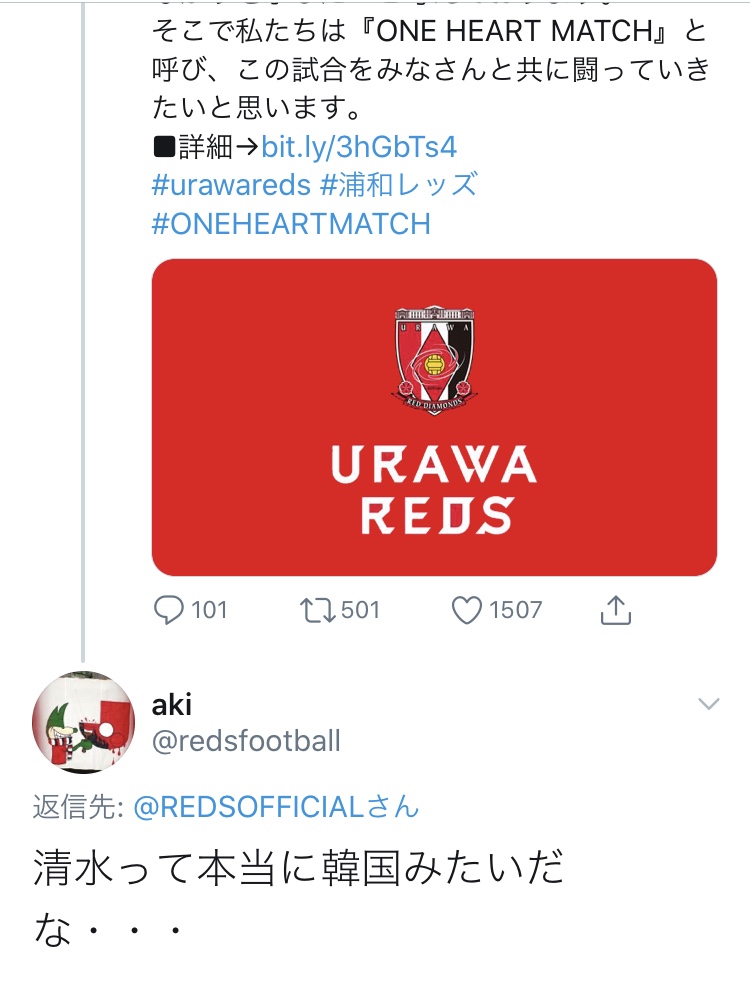Screen dimensions: 750x989
Task: Tap the URAWA REDS wordmark in image
Action: click(434, 490)
